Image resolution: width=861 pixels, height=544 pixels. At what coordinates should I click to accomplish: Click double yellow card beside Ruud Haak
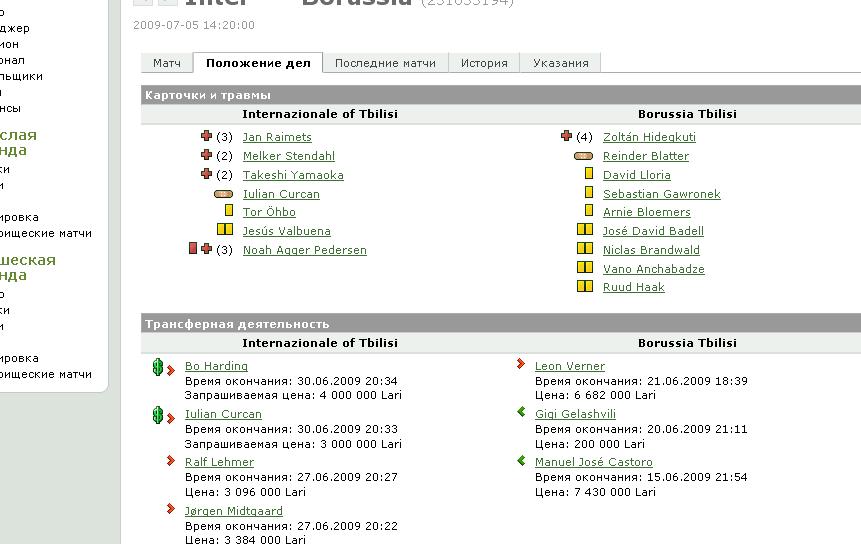click(x=585, y=286)
